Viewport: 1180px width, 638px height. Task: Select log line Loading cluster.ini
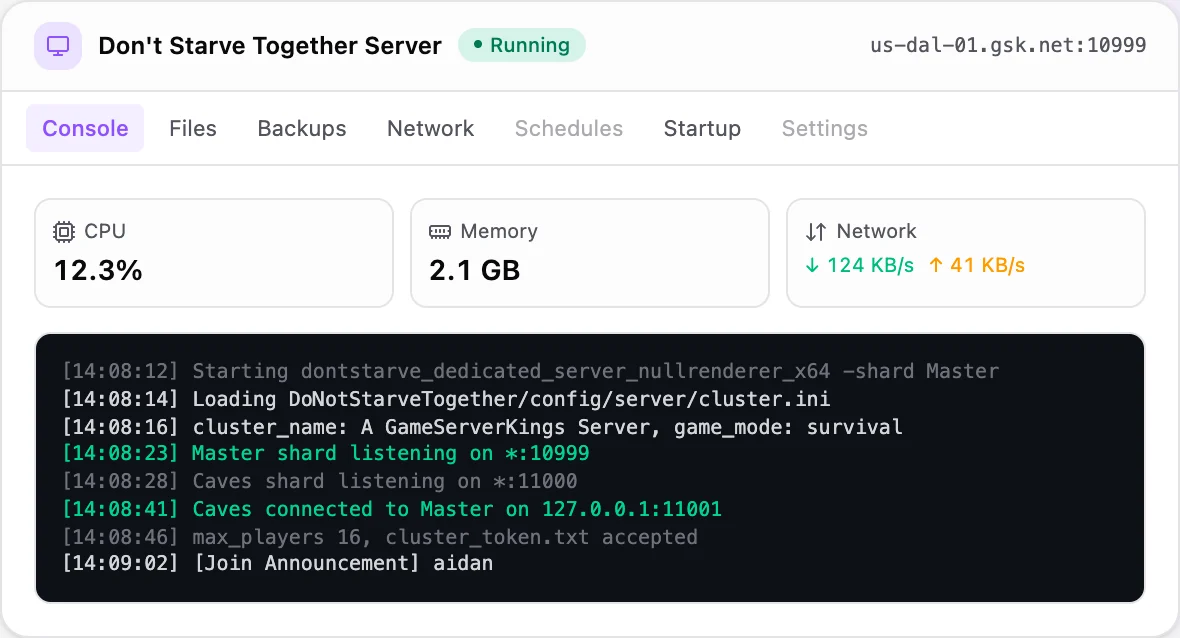coord(446,399)
